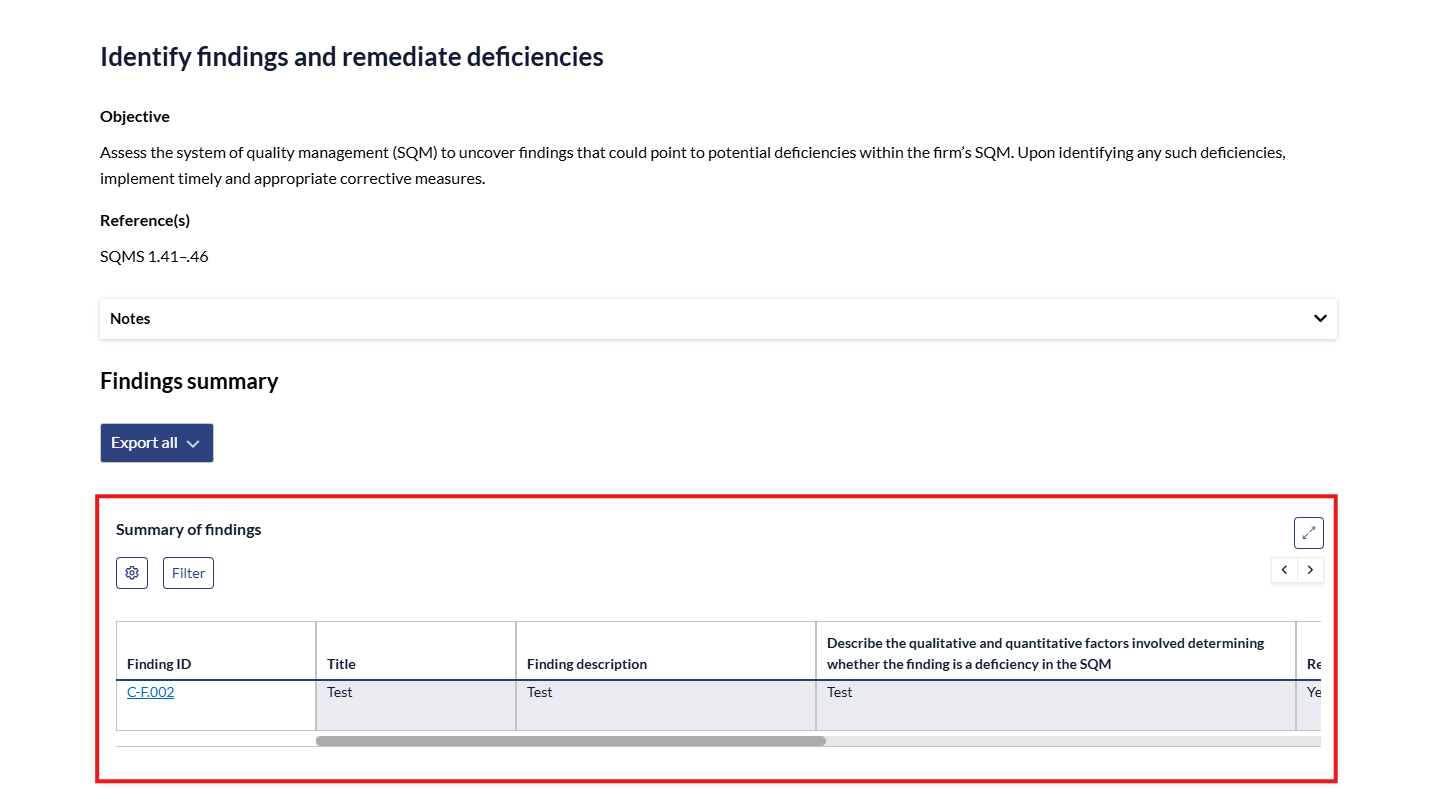1452x788 pixels.
Task: Click the Finding ID column header
Action: 159,664
